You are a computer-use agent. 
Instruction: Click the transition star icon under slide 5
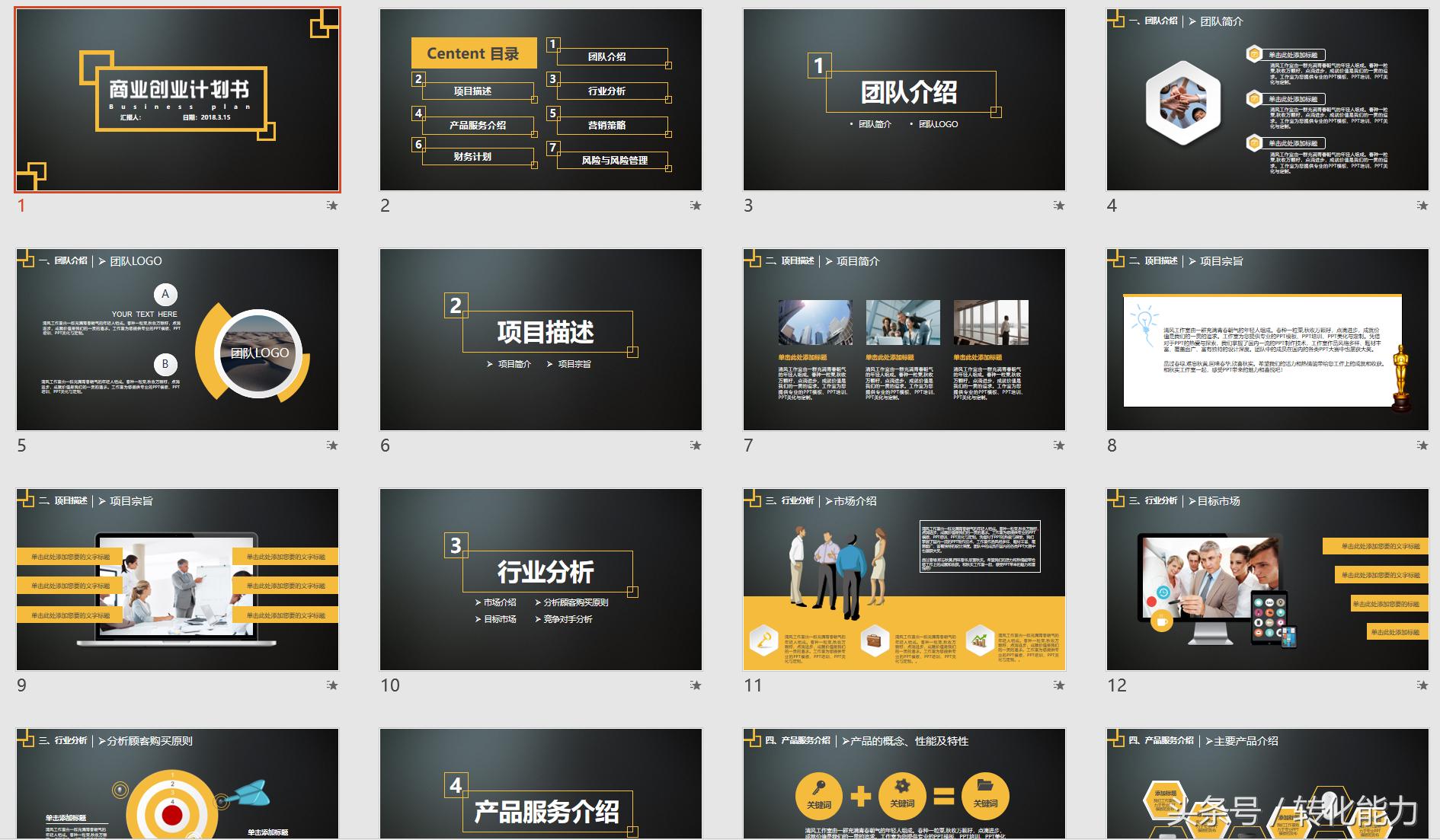click(332, 445)
